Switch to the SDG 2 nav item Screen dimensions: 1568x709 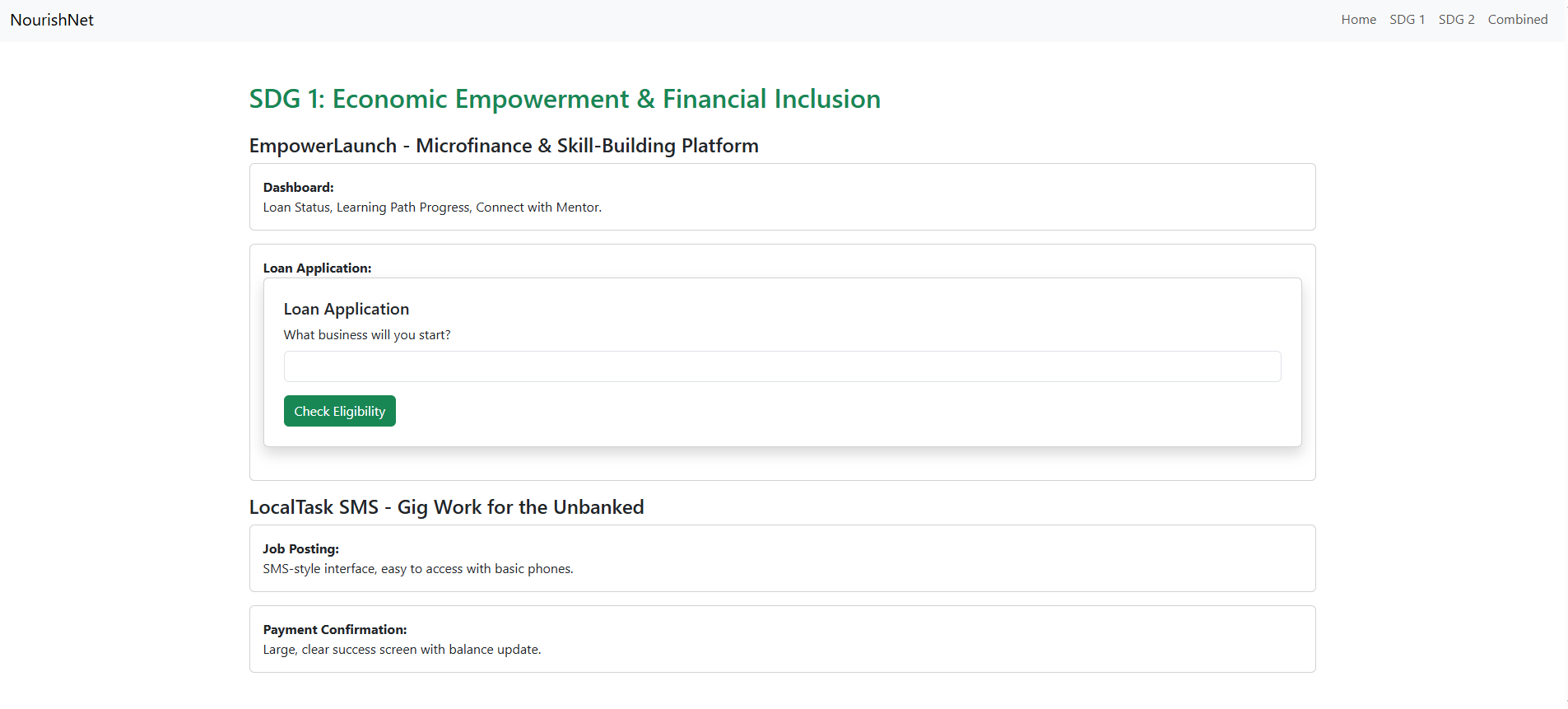pyautogui.click(x=1456, y=20)
